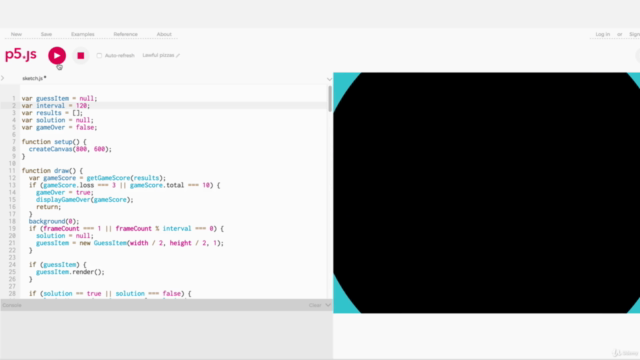Open the Save menu item

46,34
